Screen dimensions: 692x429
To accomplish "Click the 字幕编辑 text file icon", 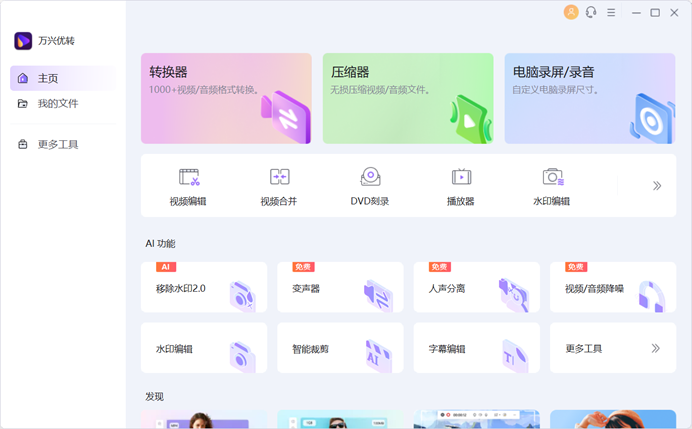I will pos(515,356).
